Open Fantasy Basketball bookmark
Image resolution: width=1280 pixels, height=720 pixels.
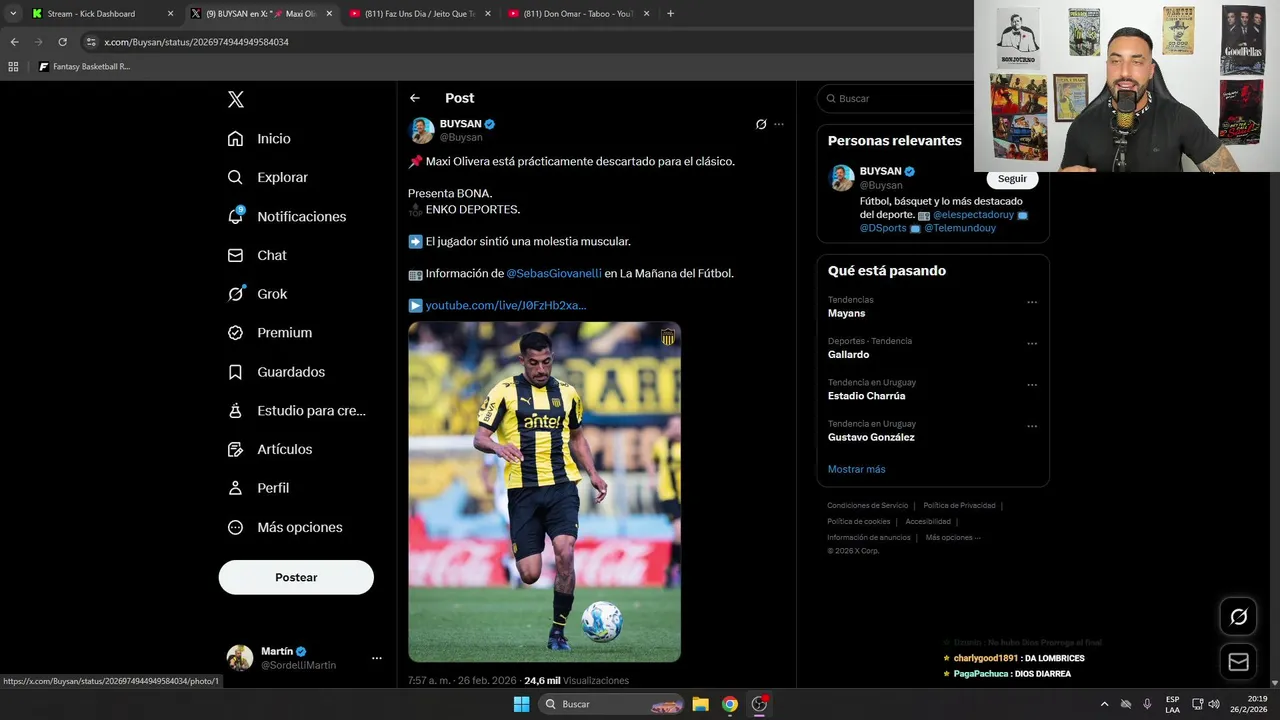84,67
